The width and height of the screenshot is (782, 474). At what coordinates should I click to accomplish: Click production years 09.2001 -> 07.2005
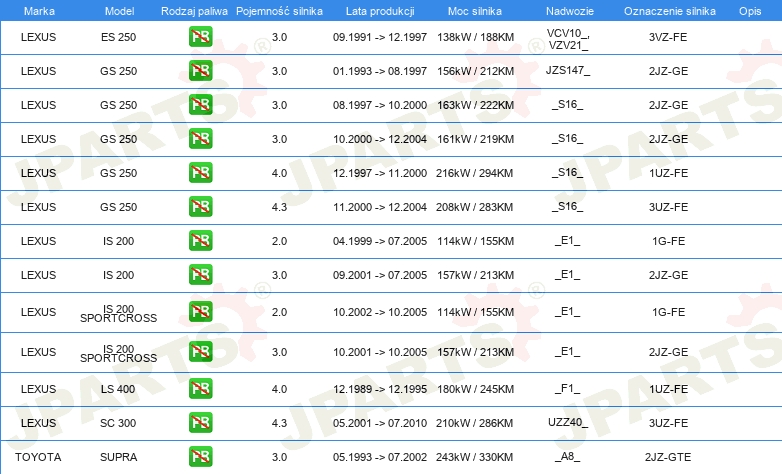click(x=380, y=274)
